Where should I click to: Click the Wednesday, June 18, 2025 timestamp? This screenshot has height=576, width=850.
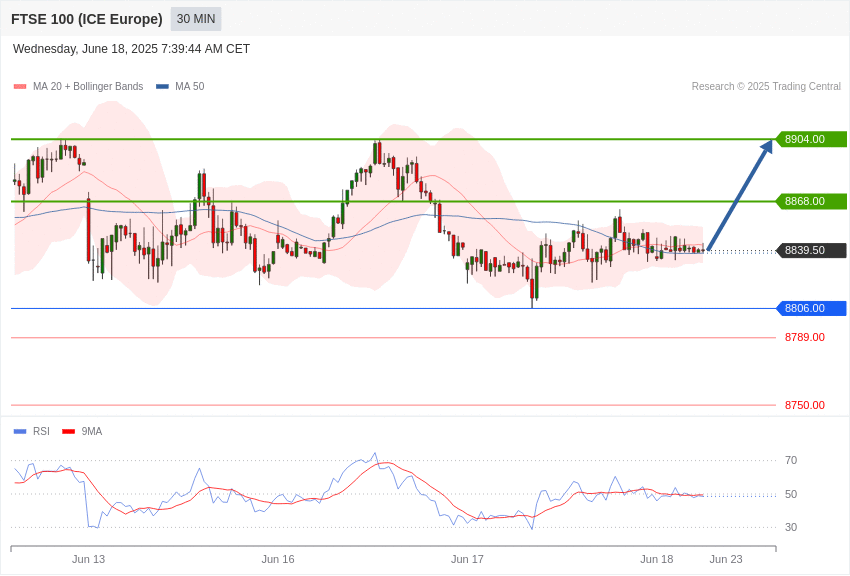click(x=131, y=49)
